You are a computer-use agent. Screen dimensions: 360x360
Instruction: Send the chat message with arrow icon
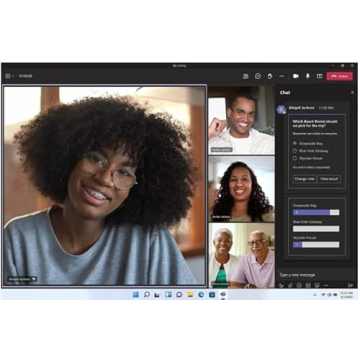(350, 285)
